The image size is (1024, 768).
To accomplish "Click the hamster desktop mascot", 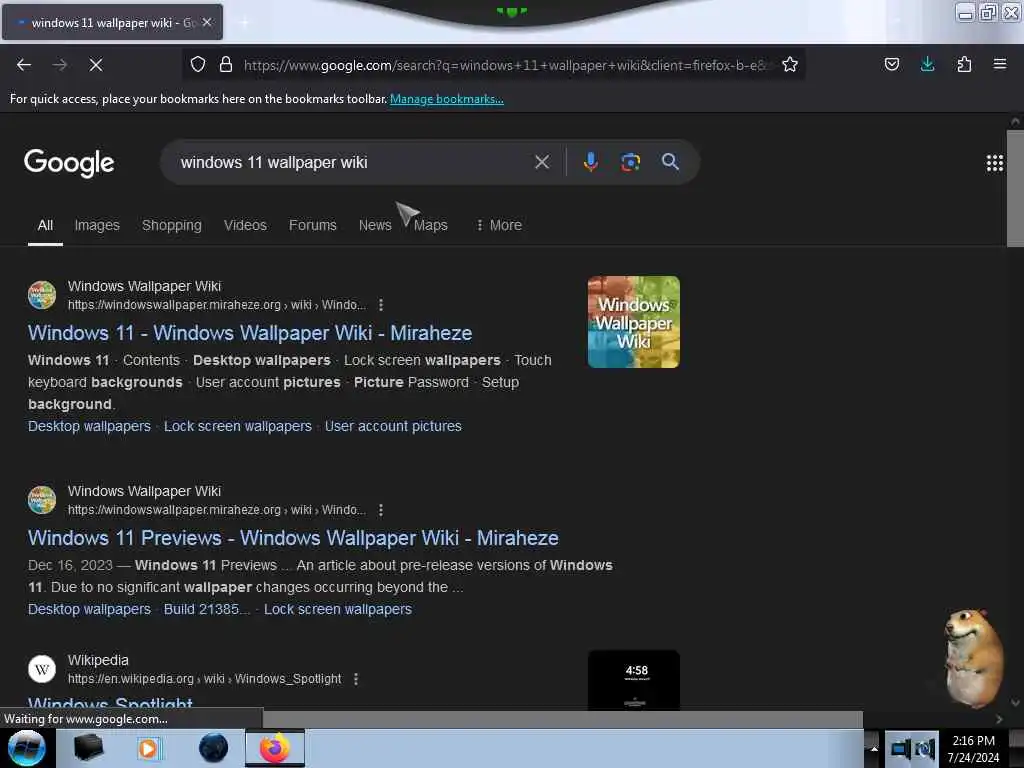I will (x=973, y=657).
